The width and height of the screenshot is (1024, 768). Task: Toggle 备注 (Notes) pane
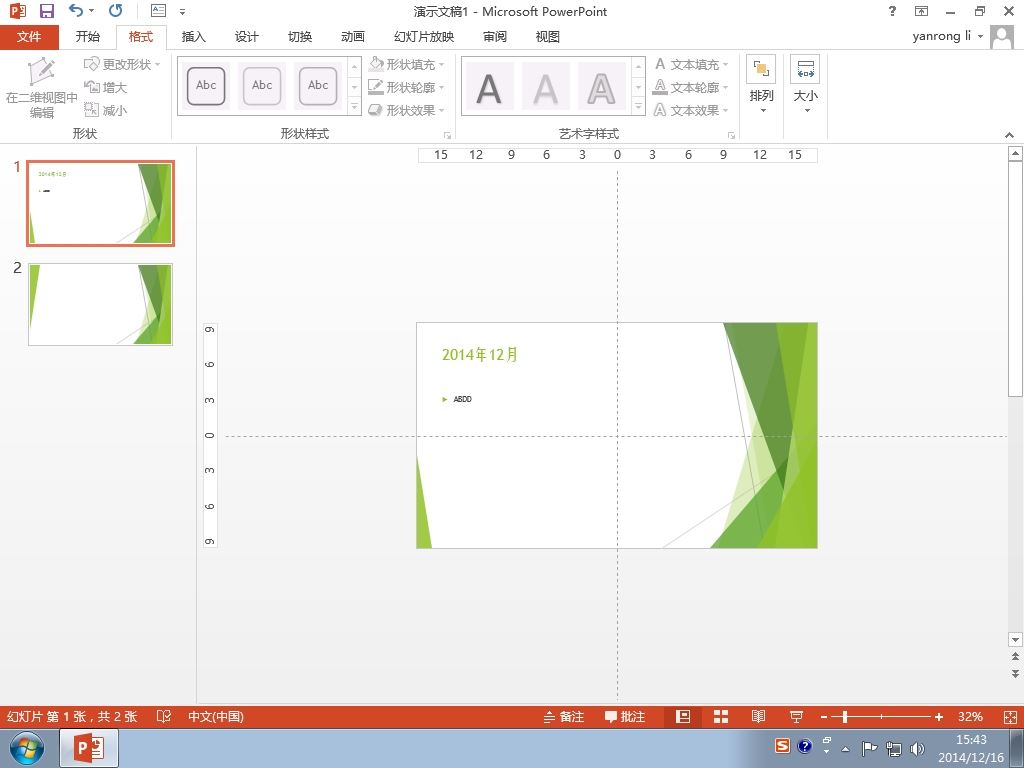[564, 716]
